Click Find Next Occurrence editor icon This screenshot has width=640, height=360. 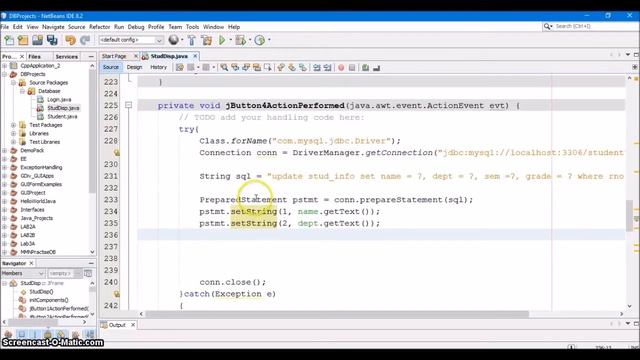246,67
